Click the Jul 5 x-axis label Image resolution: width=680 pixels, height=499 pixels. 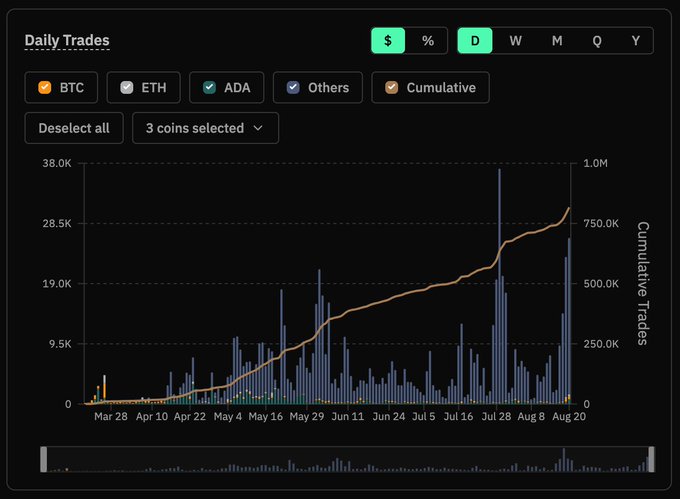click(x=424, y=417)
